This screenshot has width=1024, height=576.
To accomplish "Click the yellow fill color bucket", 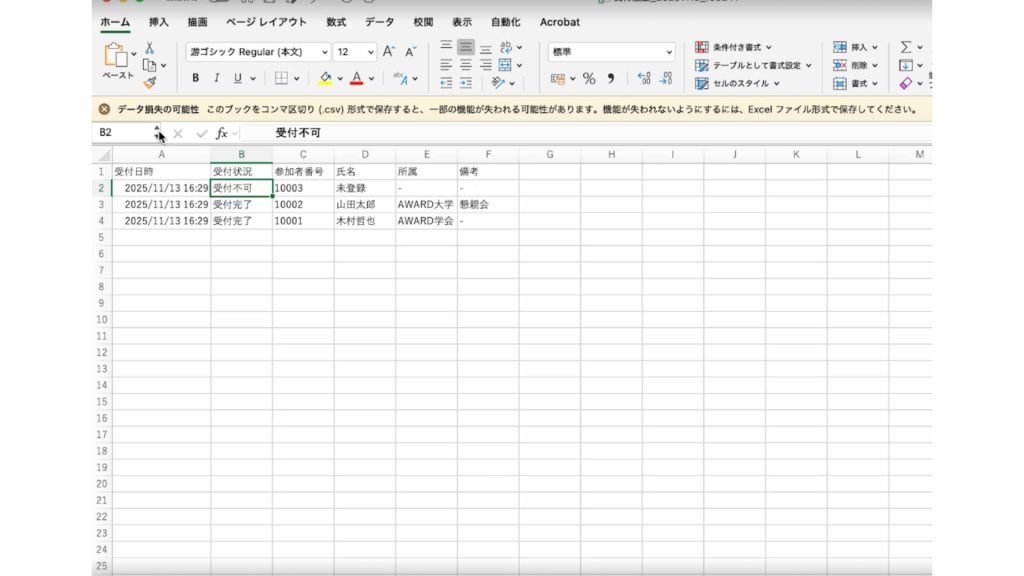I will click(x=325, y=79).
